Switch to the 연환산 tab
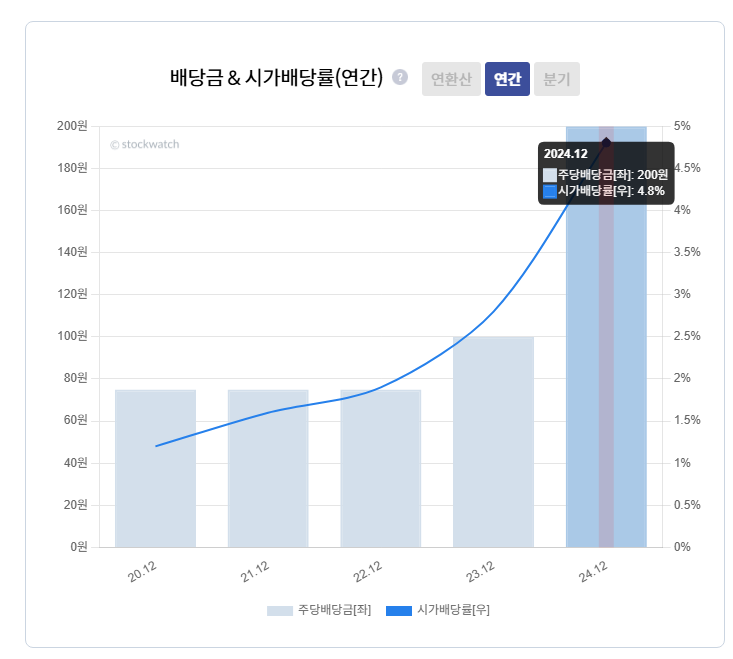This screenshot has width=733, height=659. [451, 79]
